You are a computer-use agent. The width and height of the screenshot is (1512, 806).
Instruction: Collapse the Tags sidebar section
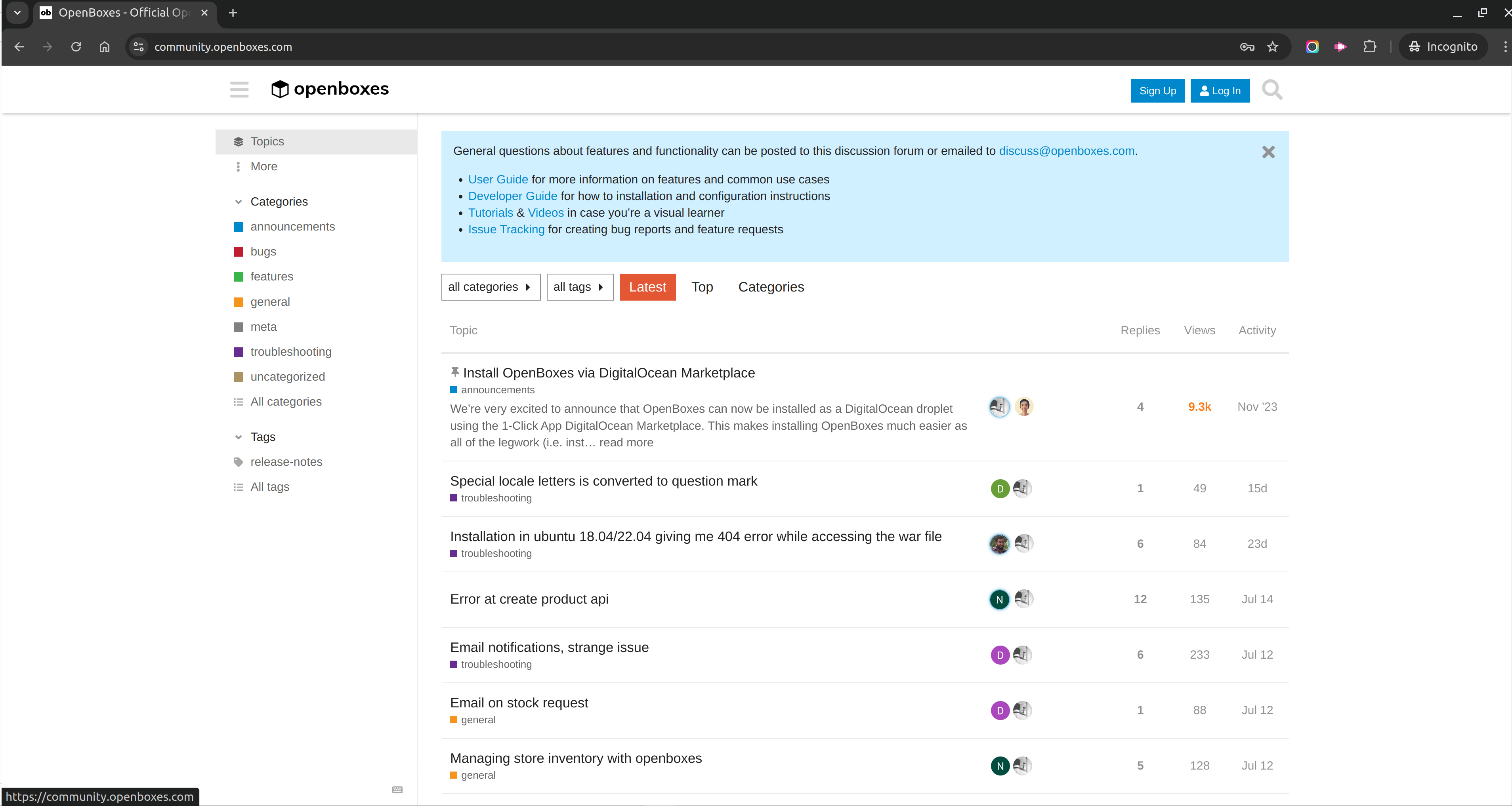(x=238, y=437)
